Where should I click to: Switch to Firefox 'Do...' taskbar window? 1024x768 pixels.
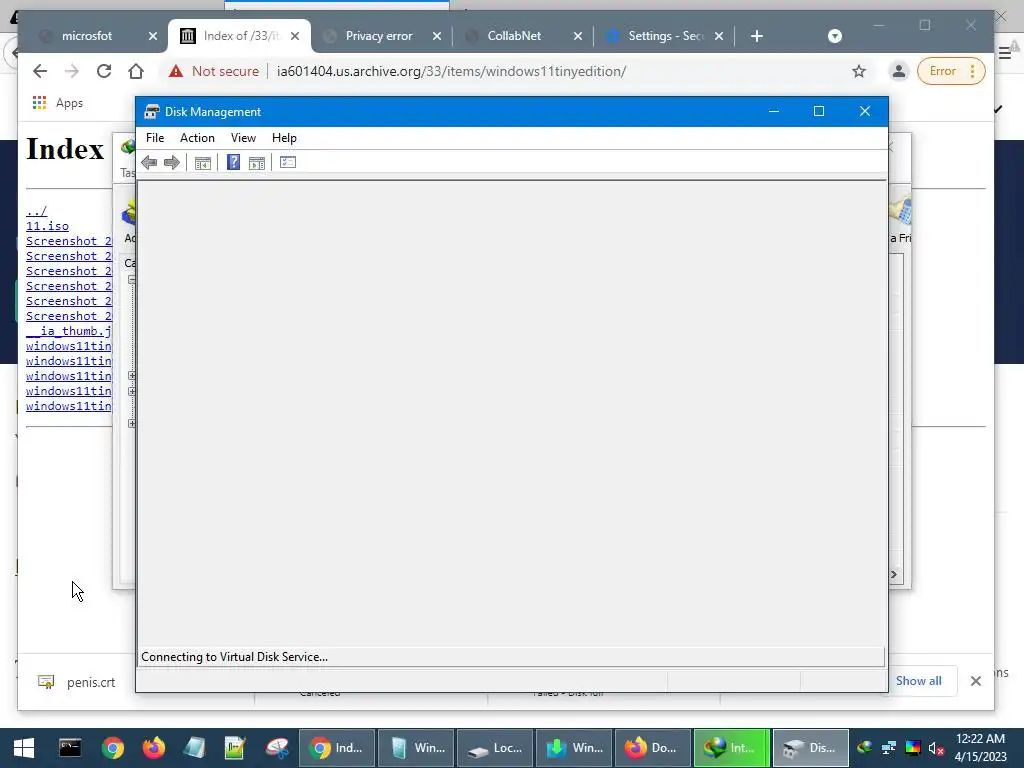653,748
